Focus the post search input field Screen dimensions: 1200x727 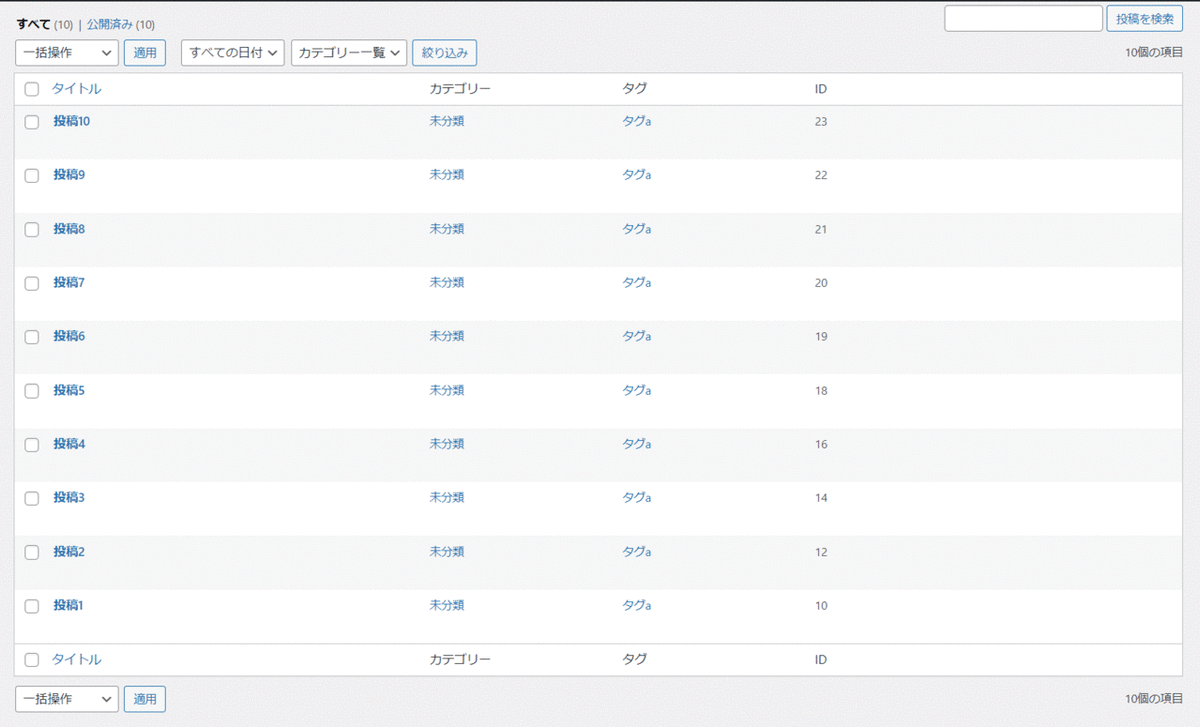click(x=1023, y=18)
